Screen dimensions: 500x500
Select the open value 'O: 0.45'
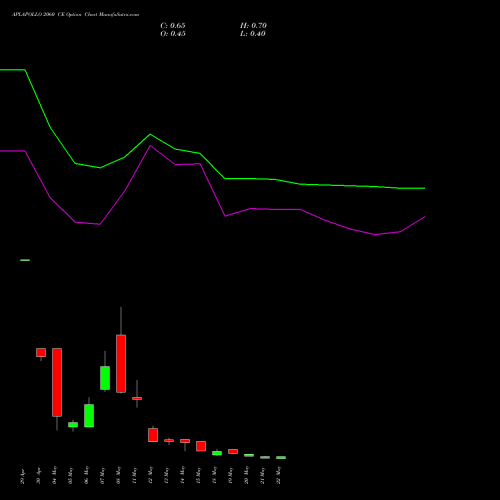173,34
